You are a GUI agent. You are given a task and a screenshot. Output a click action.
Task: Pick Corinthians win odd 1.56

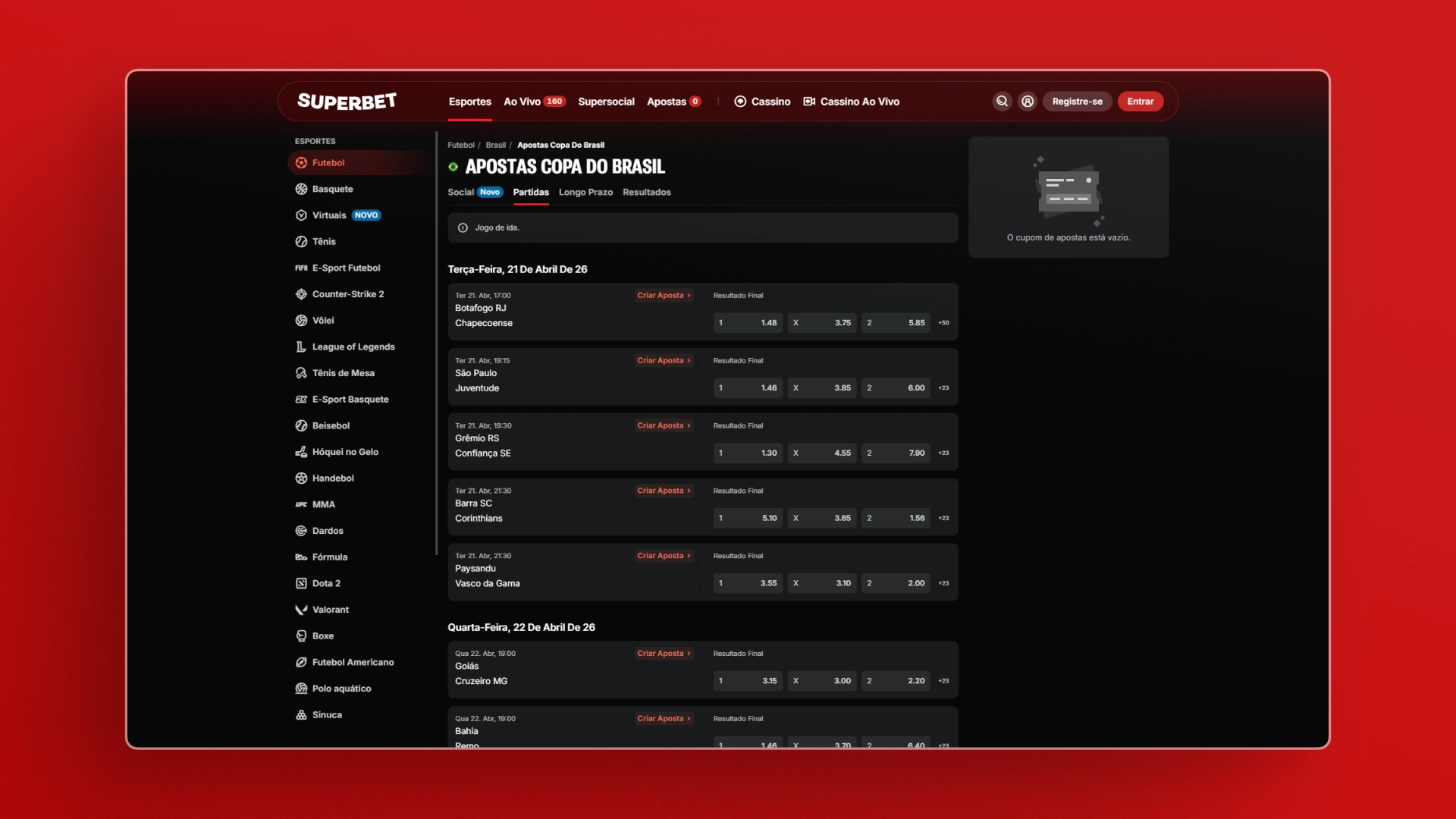896,519
